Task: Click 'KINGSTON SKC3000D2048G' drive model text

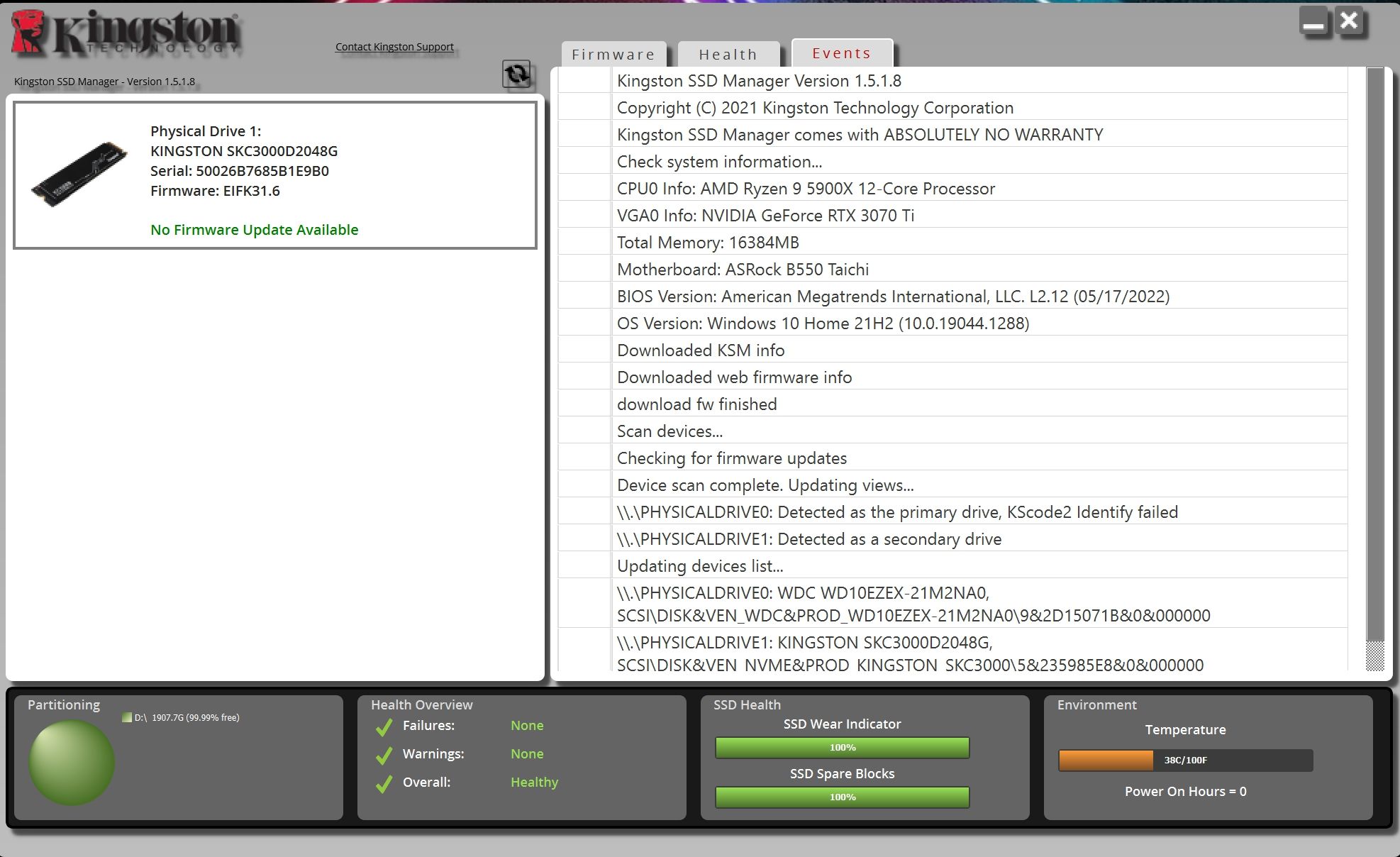Action: (244, 151)
